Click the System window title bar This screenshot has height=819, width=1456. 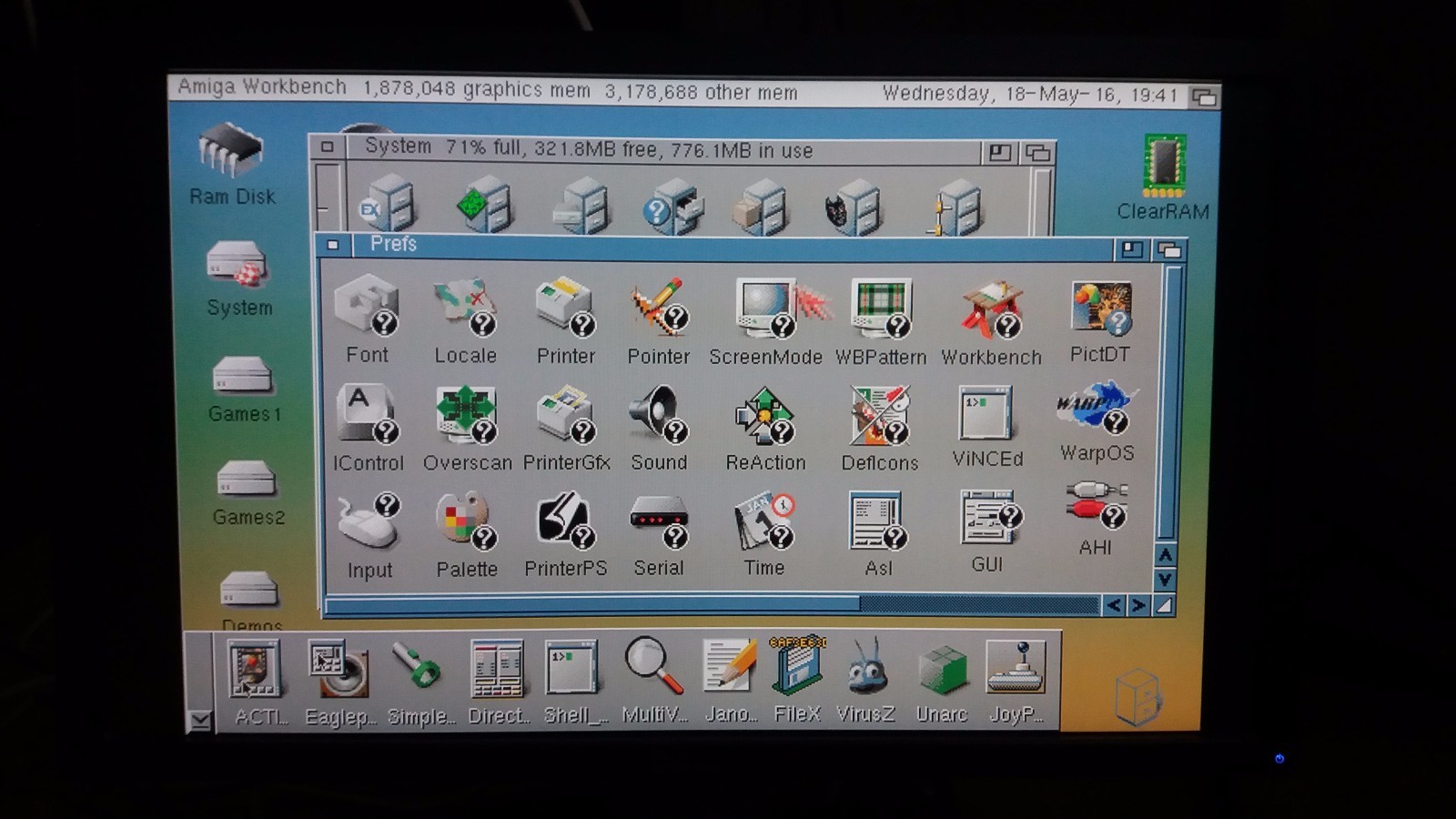pyautogui.click(x=662, y=150)
